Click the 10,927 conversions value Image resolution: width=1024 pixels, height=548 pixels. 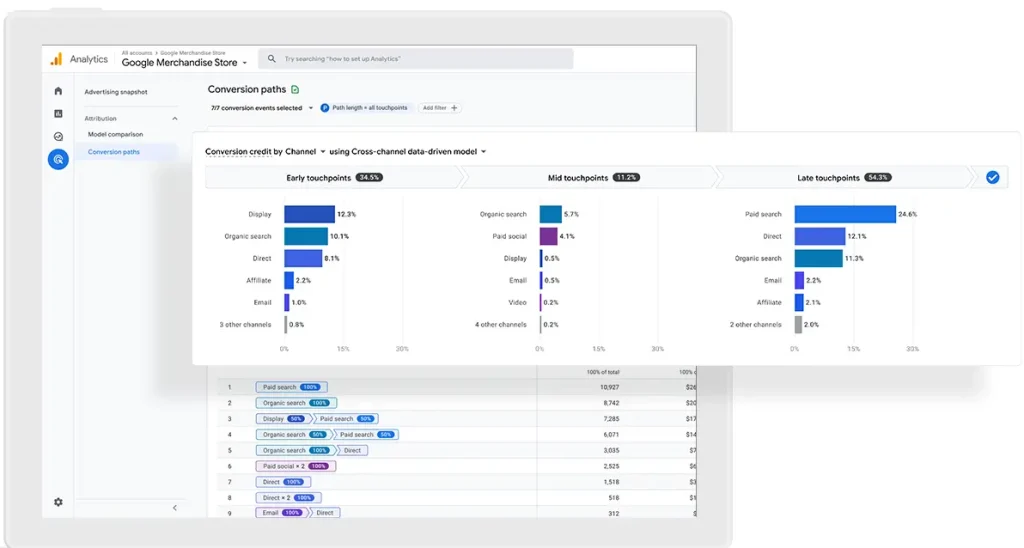pos(609,387)
